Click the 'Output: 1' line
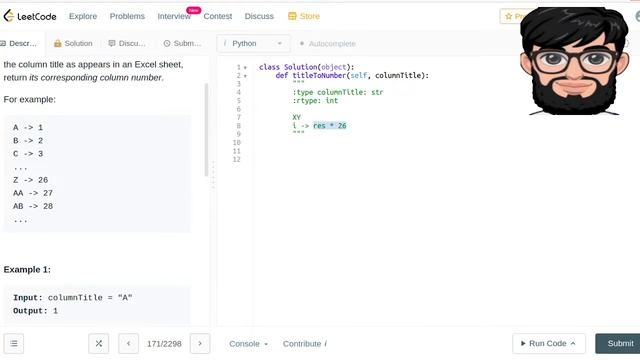 tap(36, 311)
